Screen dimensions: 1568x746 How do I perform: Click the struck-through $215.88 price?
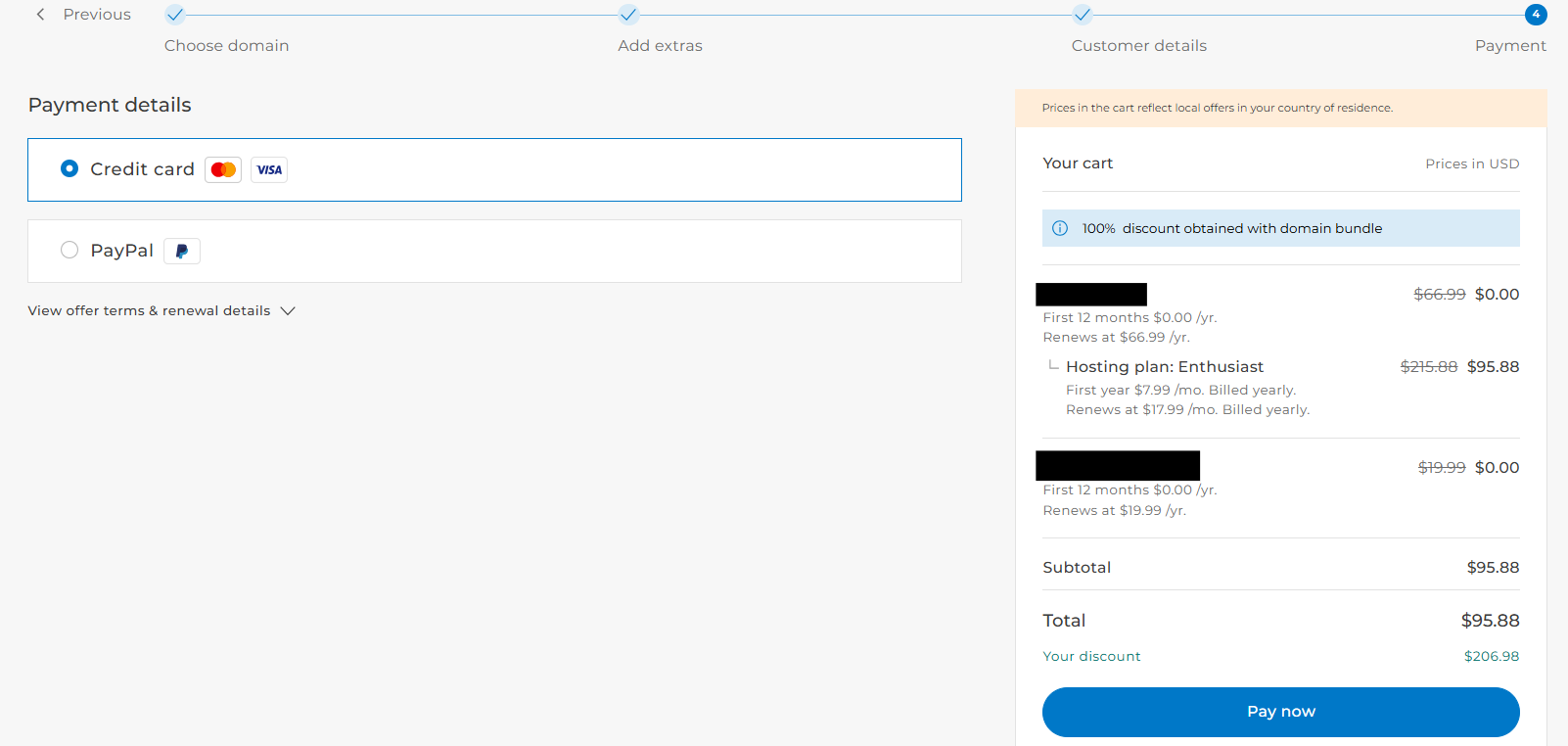click(x=1429, y=366)
